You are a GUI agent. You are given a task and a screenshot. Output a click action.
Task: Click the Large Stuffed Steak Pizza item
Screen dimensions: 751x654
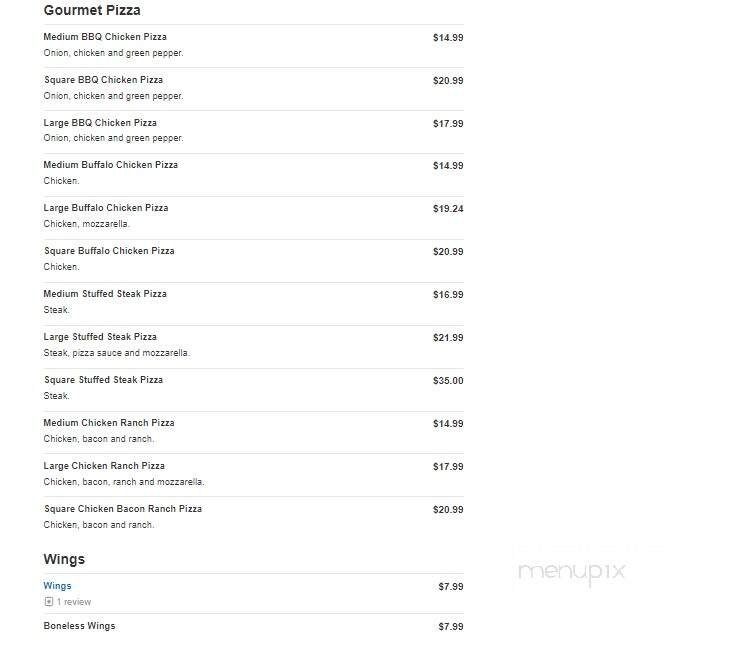point(100,337)
